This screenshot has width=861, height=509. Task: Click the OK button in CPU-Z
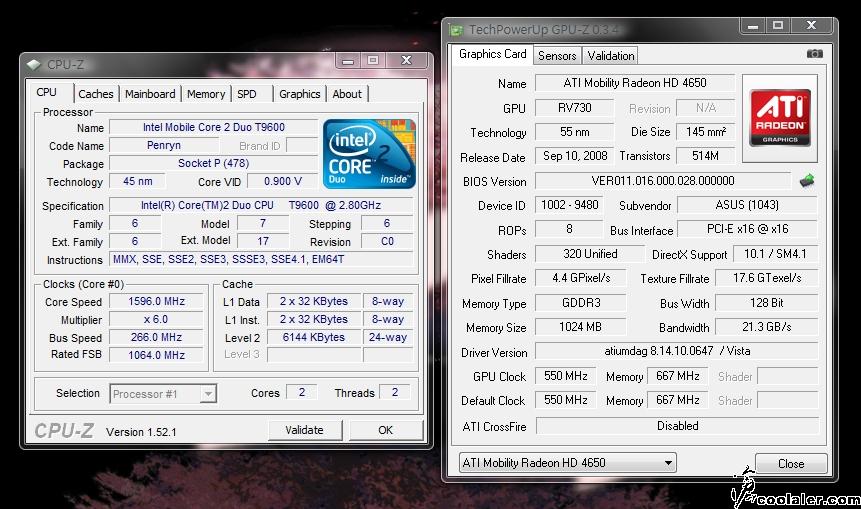click(385, 430)
